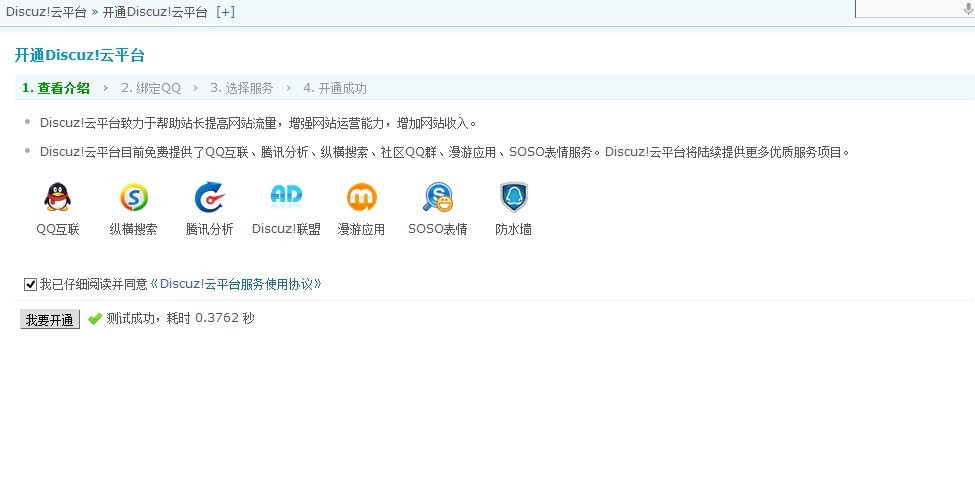Click the SOSO表情 icon
The height and width of the screenshot is (491, 975).
pyautogui.click(x=438, y=197)
